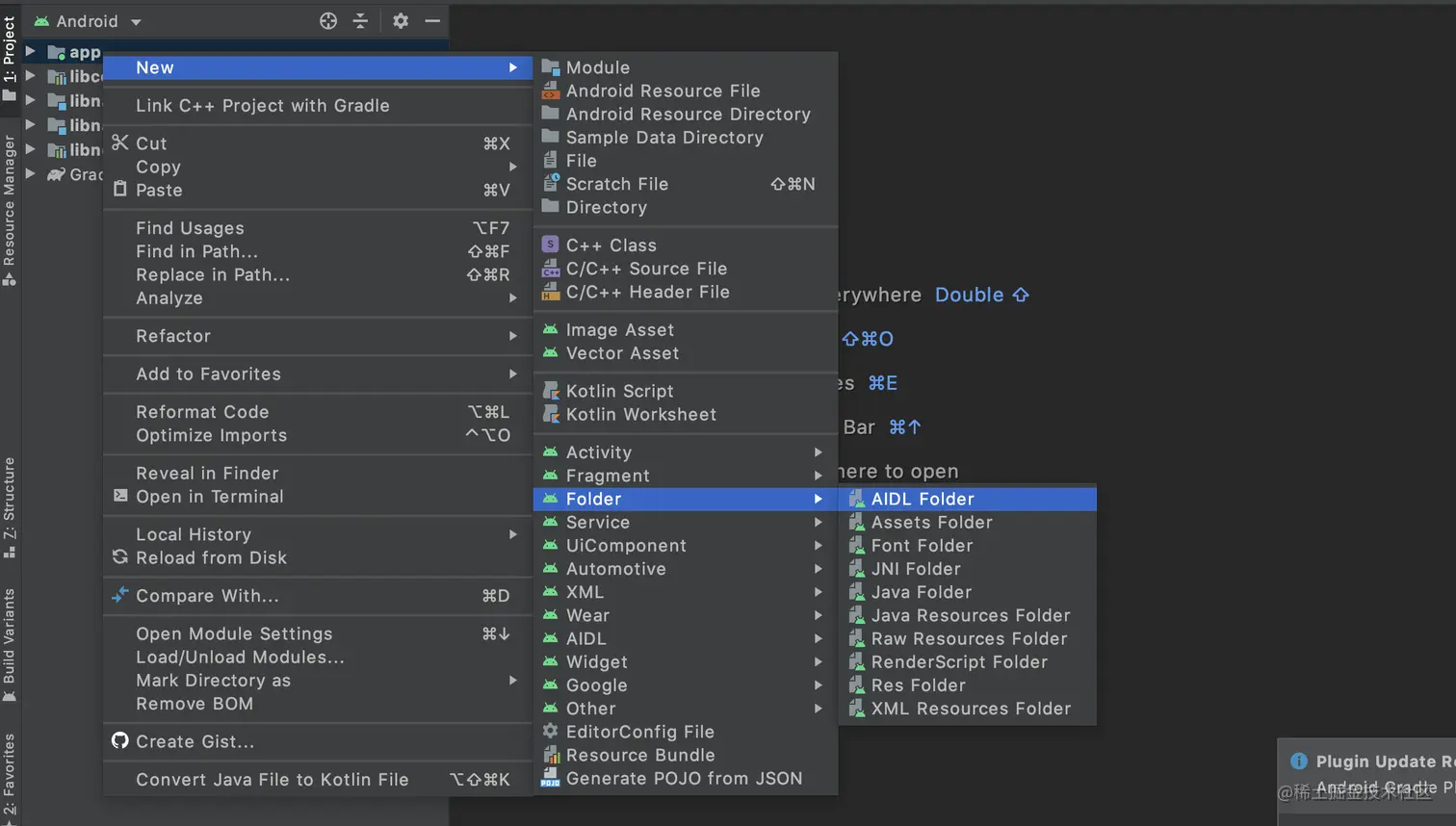1456x826 pixels.
Task: Expand the app module tree node
Action: [30, 51]
